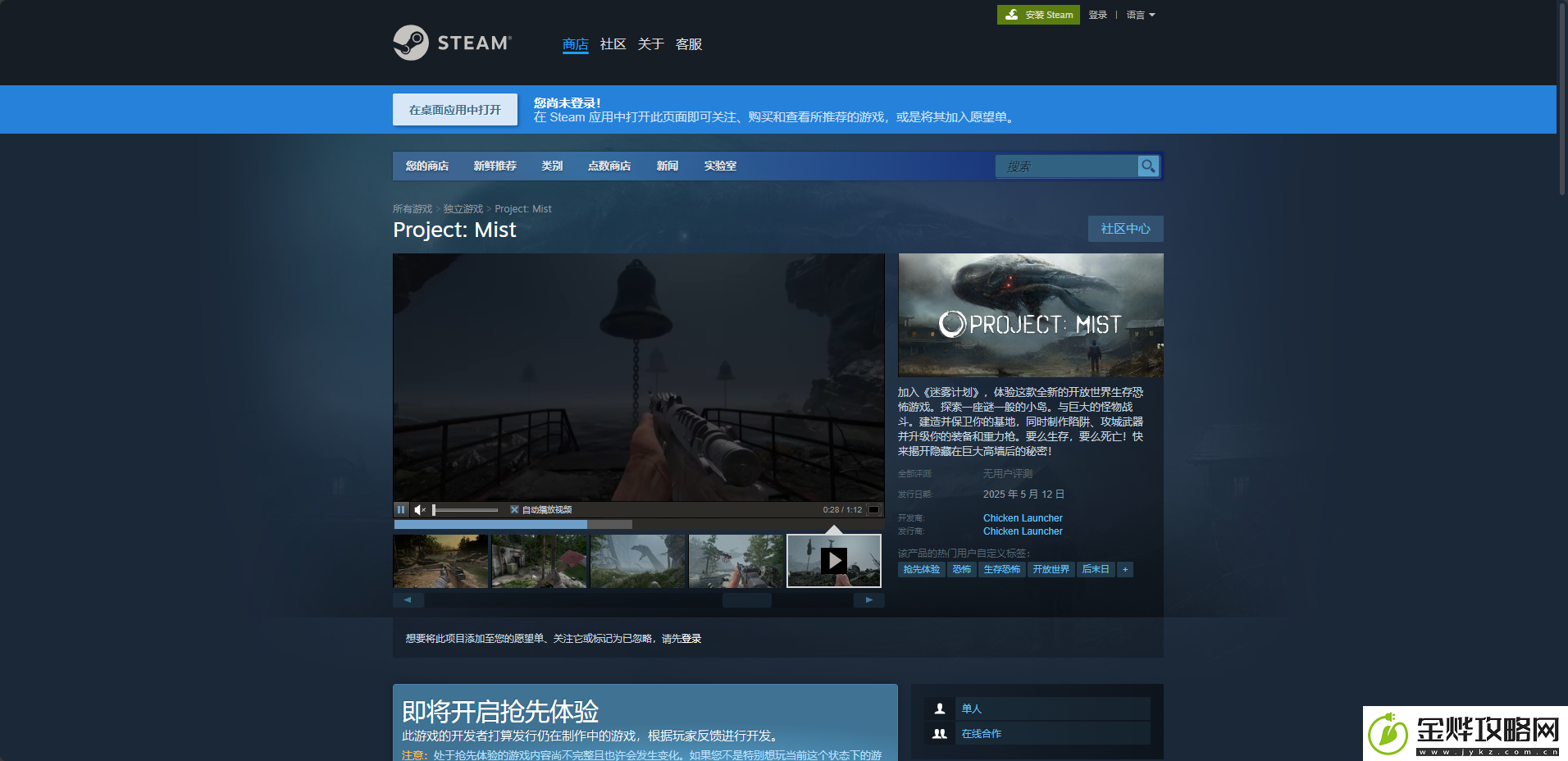Screen dimensions: 1568x761
Task: Unmute the video speaker icon
Action: coord(420,509)
